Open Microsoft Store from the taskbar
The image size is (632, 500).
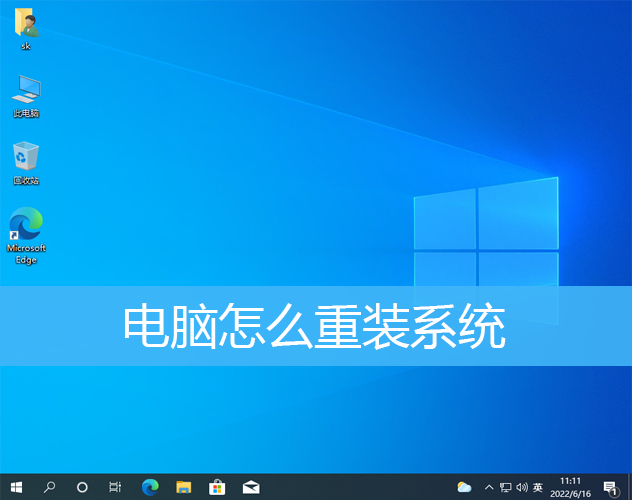pos(217,487)
